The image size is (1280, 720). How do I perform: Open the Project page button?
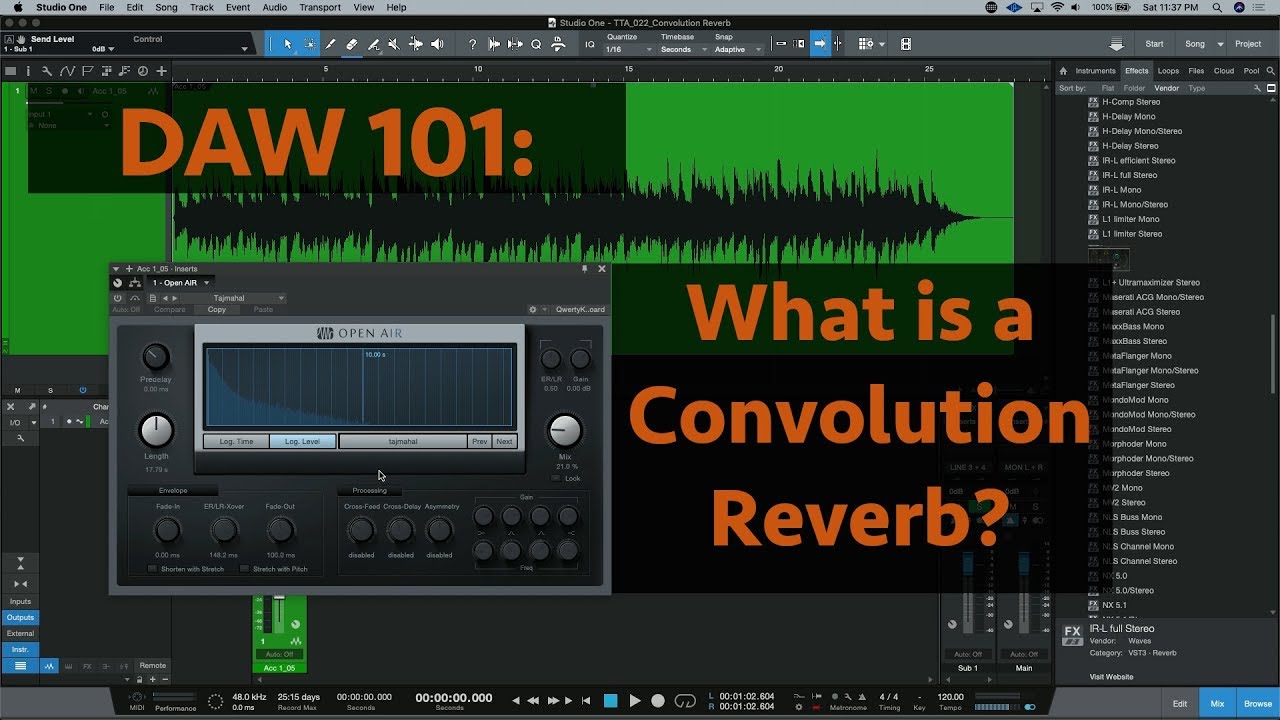[x=1248, y=44]
